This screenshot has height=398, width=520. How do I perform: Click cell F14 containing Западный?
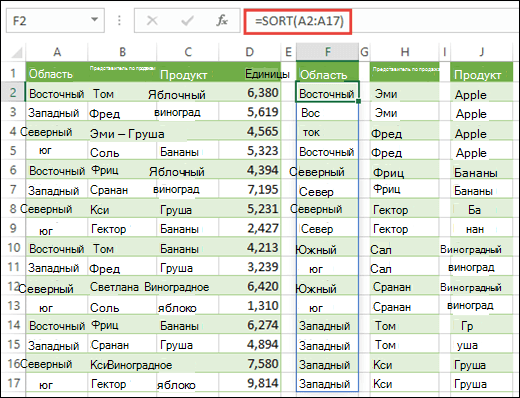(x=328, y=324)
